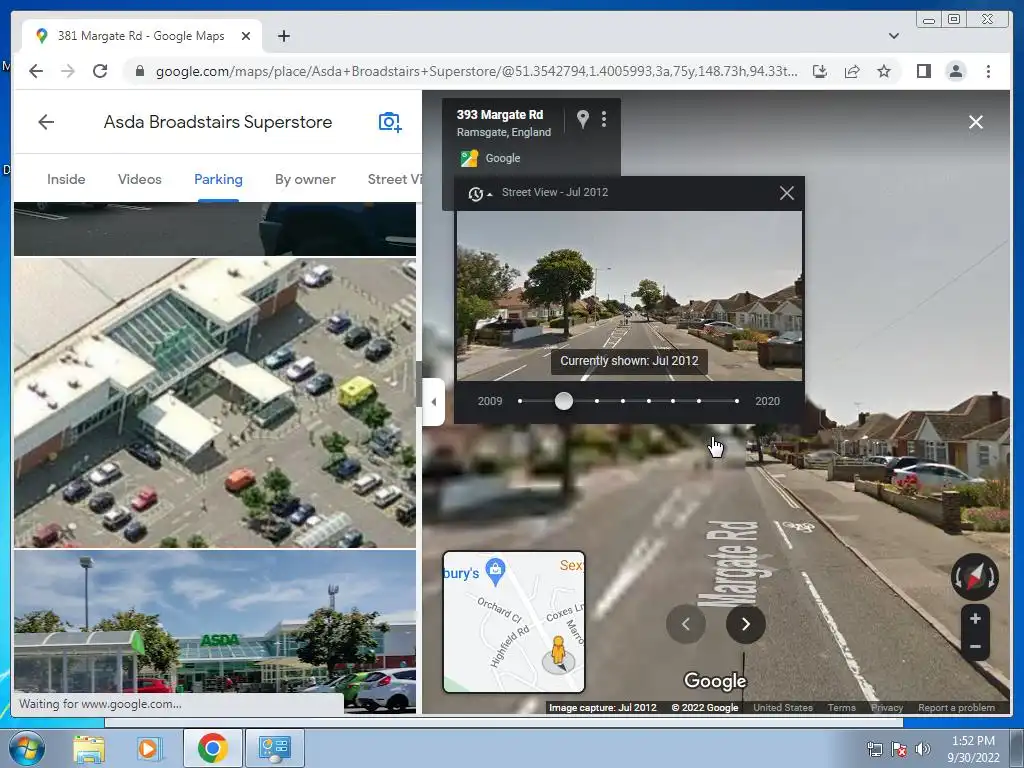This screenshot has width=1024, height=768.
Task: Open the Terms link
Action: (841, 707)
